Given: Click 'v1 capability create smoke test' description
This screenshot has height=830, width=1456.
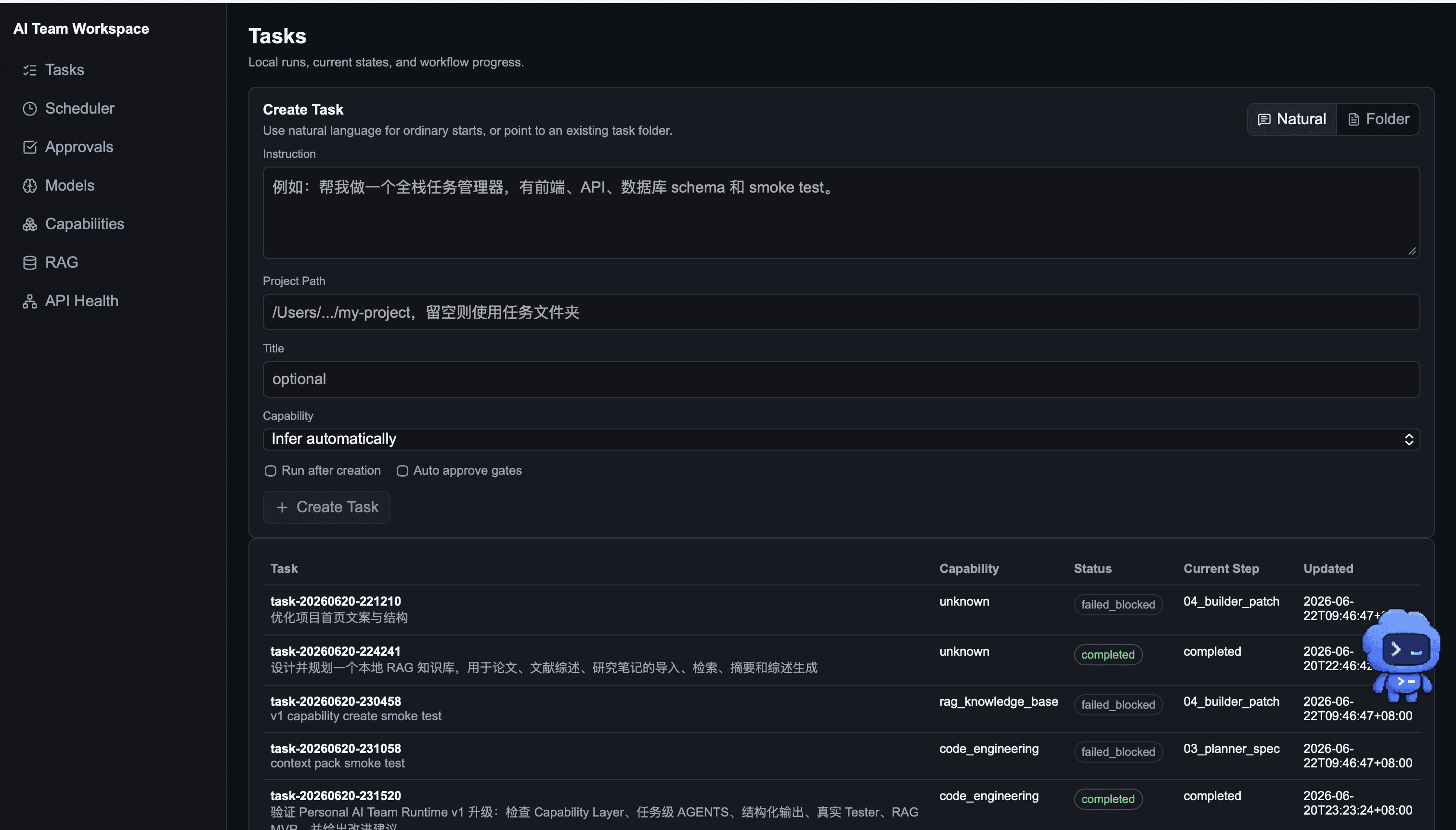Looking at the screenshot, I should coord(356,716).
